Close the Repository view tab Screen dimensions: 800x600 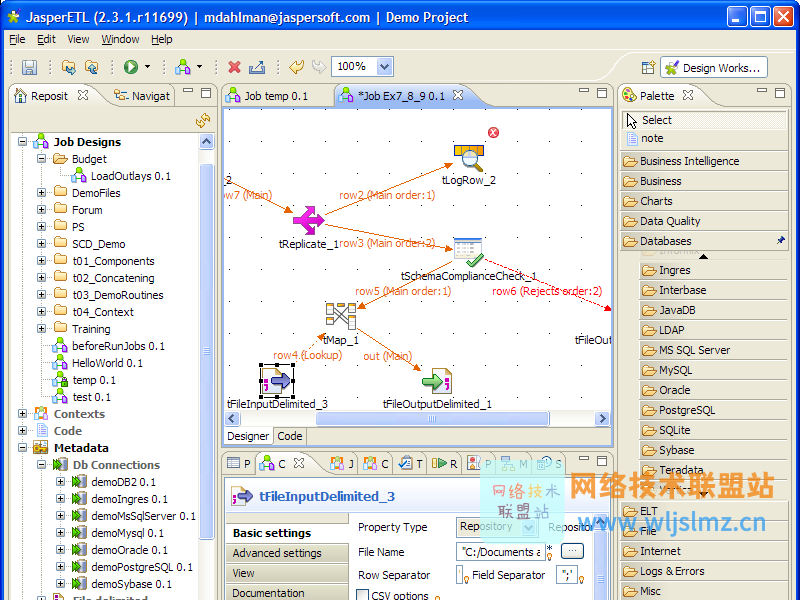[x=83, y=95]
